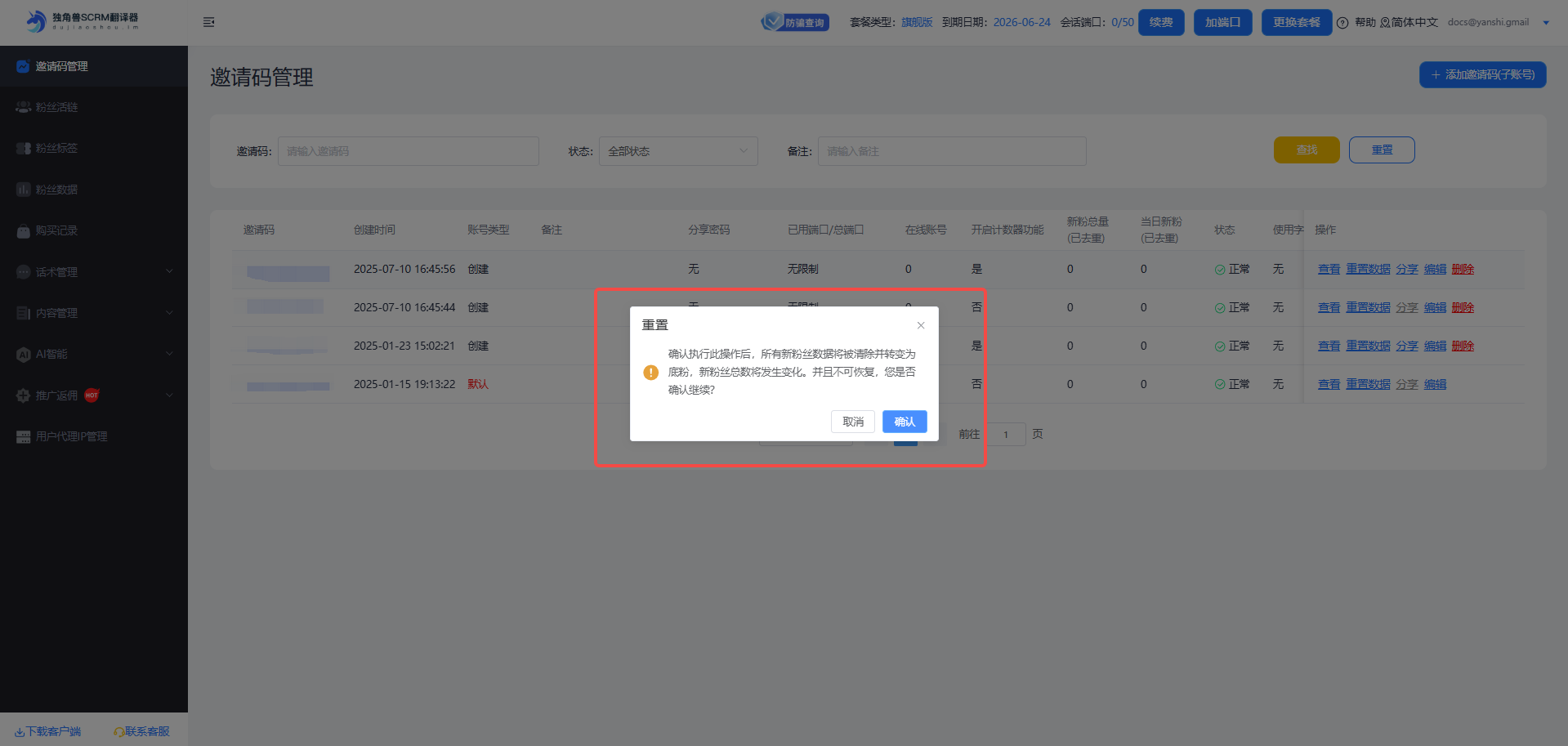This screenshot has height=746, width=1568.
Task: Click the 防骗查询 shield badge icon
Action: click(772, 22)
